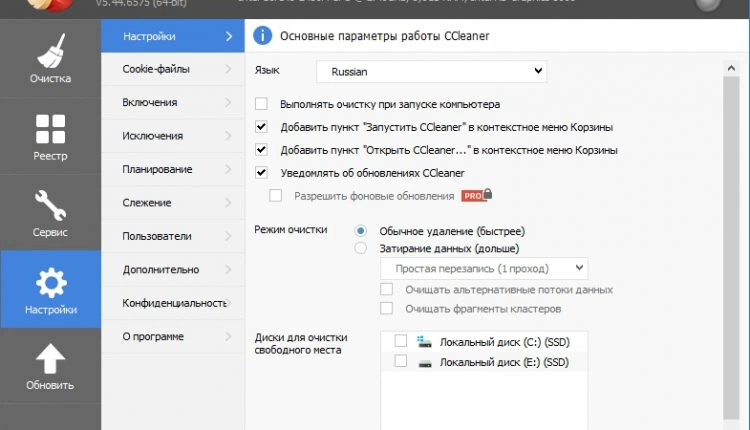Image resolution: width=750 pixels, height=430 pixels.
Task: Click the blue info icon in header
Action: click(262, 37)
